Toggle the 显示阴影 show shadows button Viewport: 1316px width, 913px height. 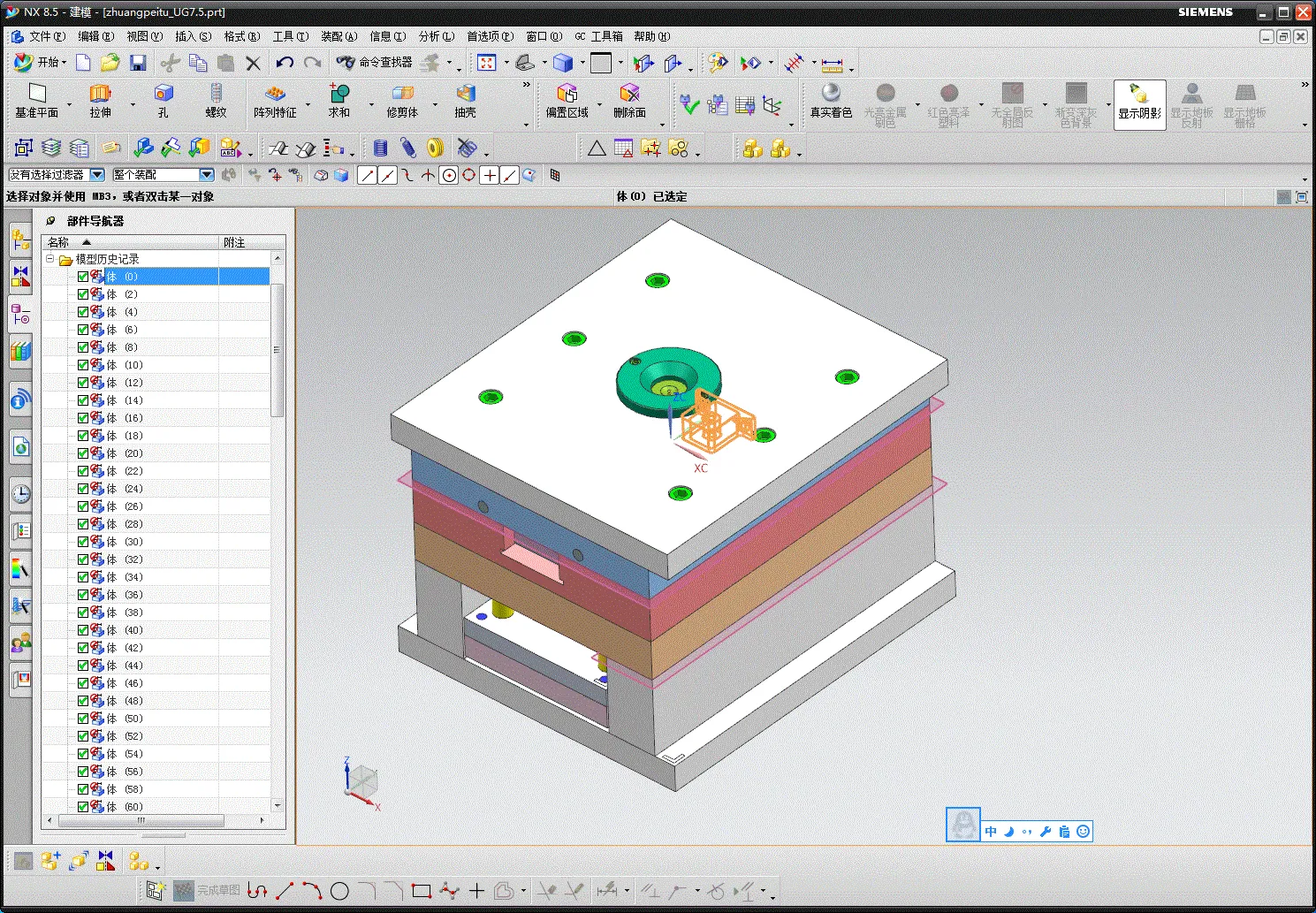[1139, 104]
